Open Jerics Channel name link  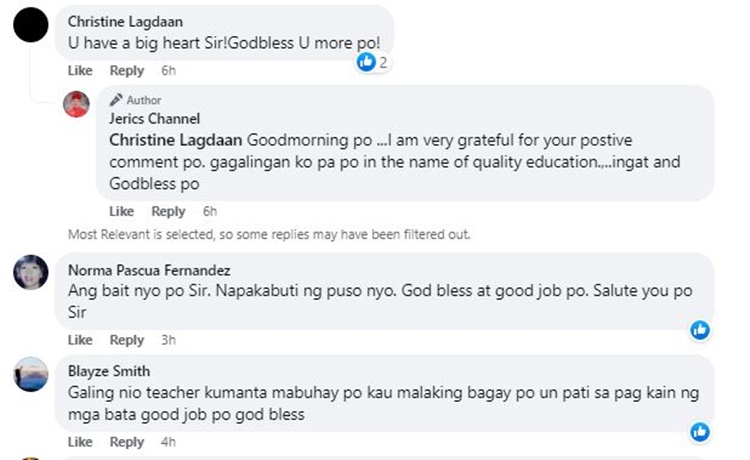click(154, 119)
